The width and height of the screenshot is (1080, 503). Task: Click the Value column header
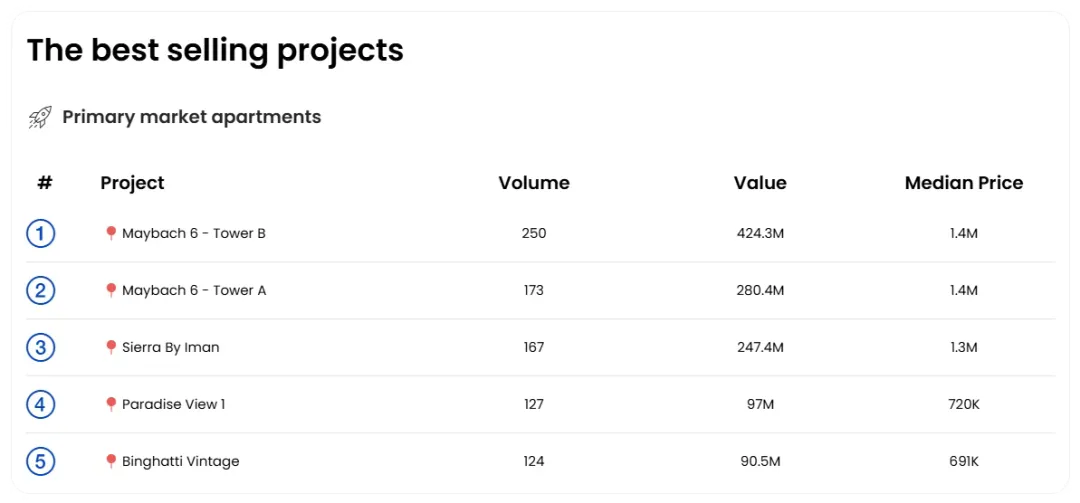760,183
